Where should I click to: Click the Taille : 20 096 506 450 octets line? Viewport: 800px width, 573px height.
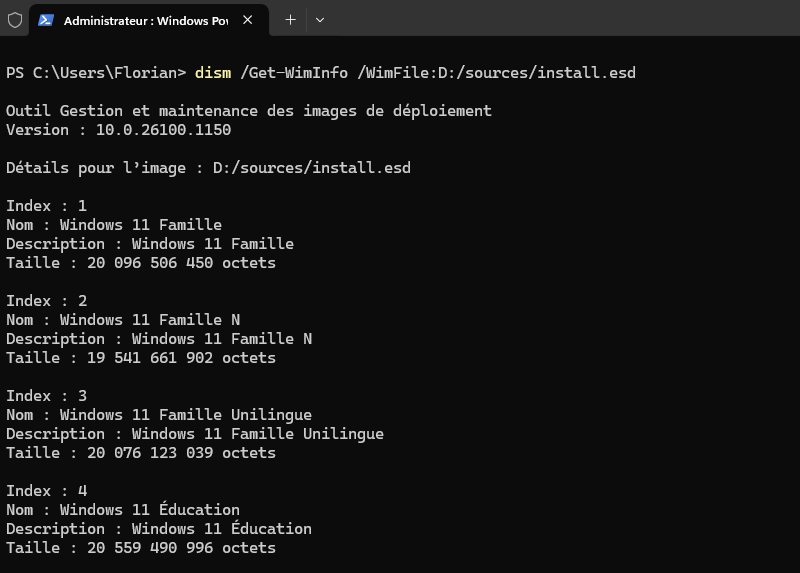[140, 263]
